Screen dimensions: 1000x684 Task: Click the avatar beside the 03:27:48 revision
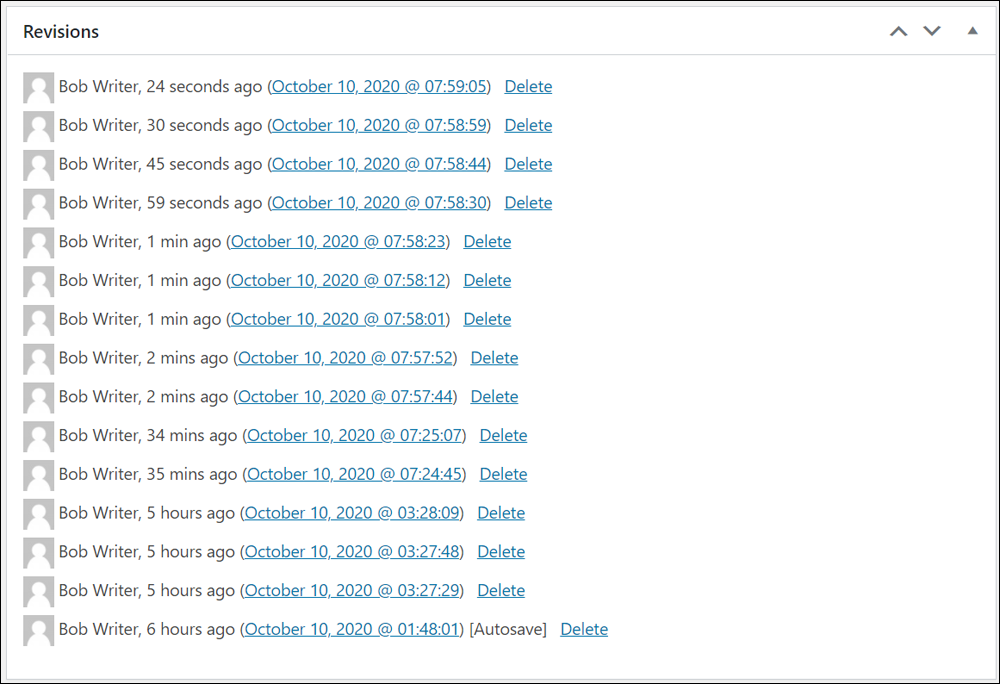38,553
